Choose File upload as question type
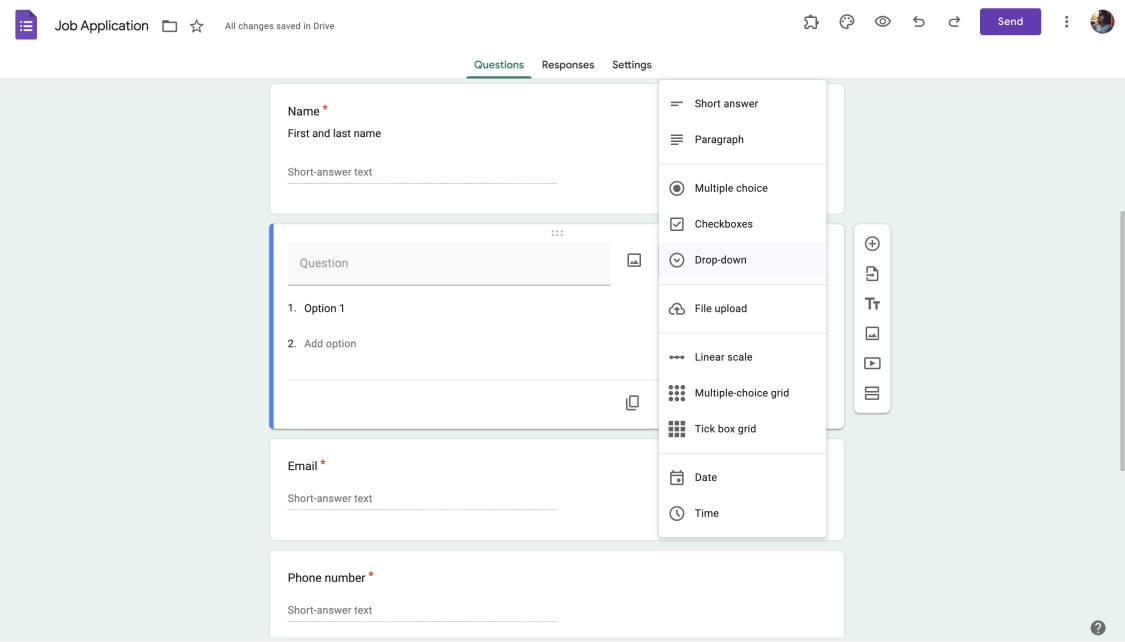The height and width of the screenshot is (642, 1125). click(x=720, y=308)
